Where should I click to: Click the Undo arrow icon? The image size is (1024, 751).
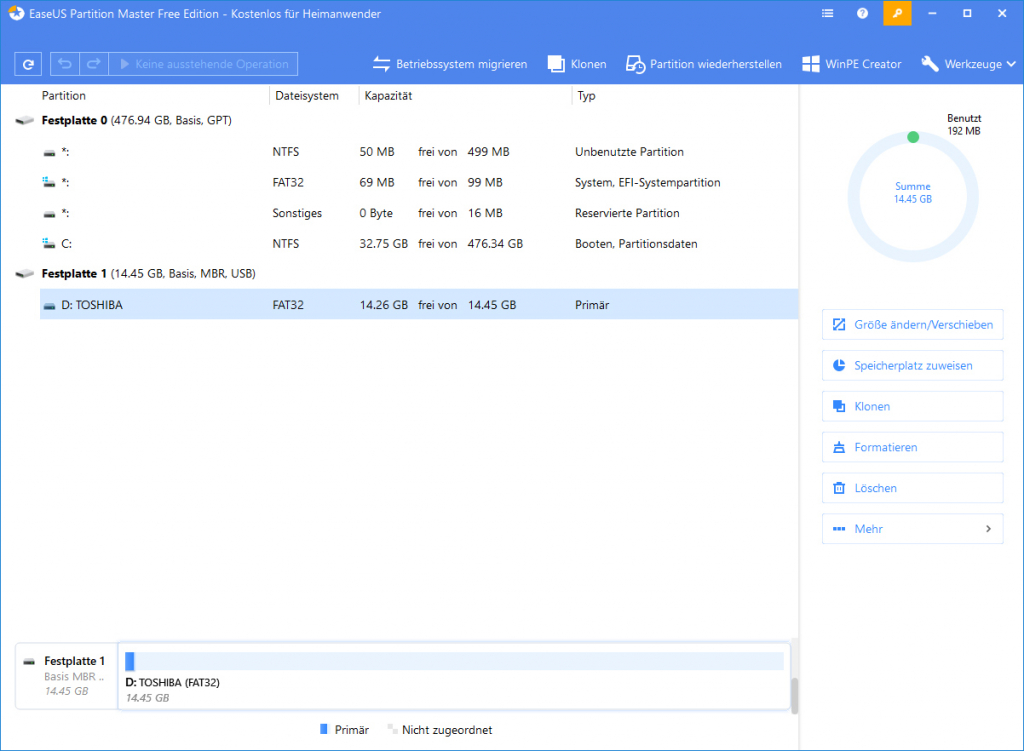62,63
